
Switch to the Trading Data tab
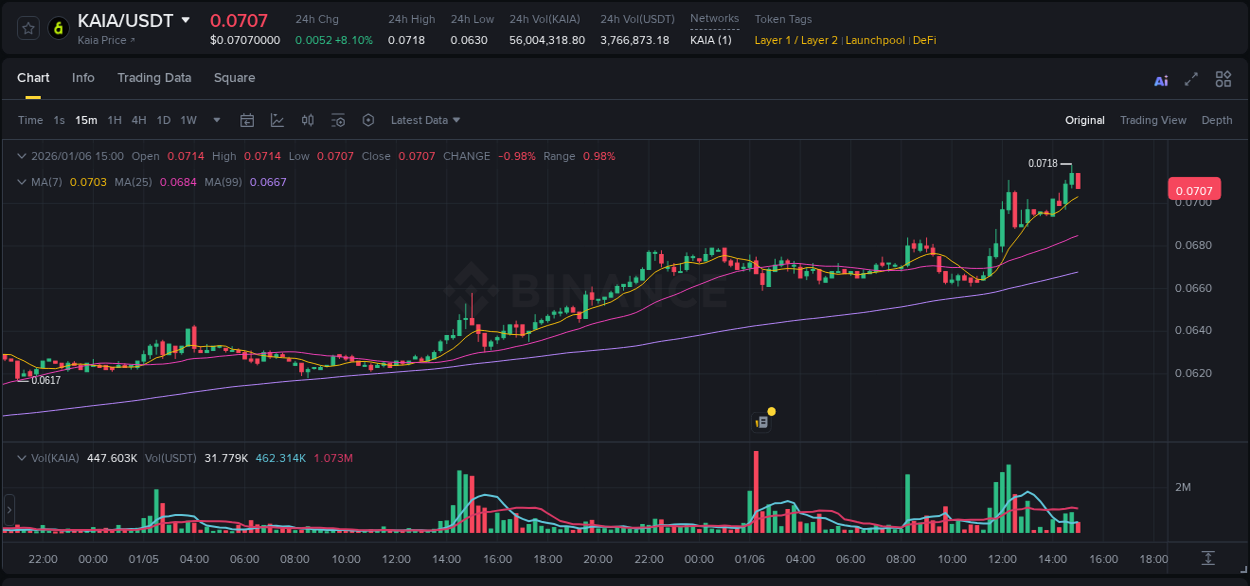[154, 77]
